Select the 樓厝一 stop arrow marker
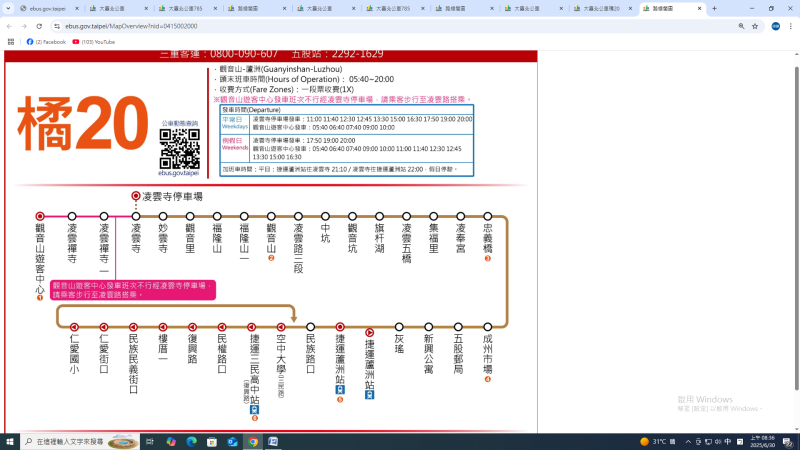The height and width of the screenshot is (450, 800). coord(163,327)
